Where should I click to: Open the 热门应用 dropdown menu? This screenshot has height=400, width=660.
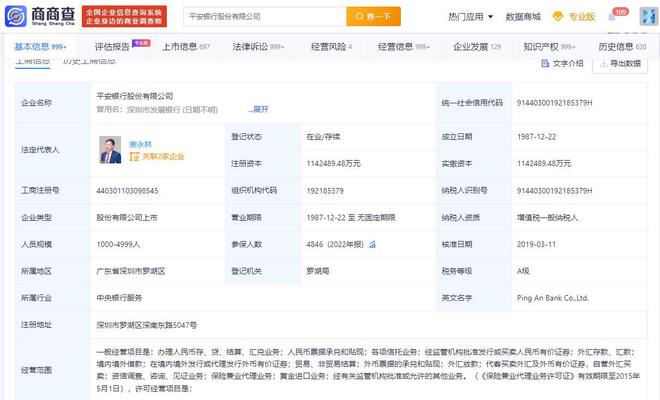tap(468, 17)
